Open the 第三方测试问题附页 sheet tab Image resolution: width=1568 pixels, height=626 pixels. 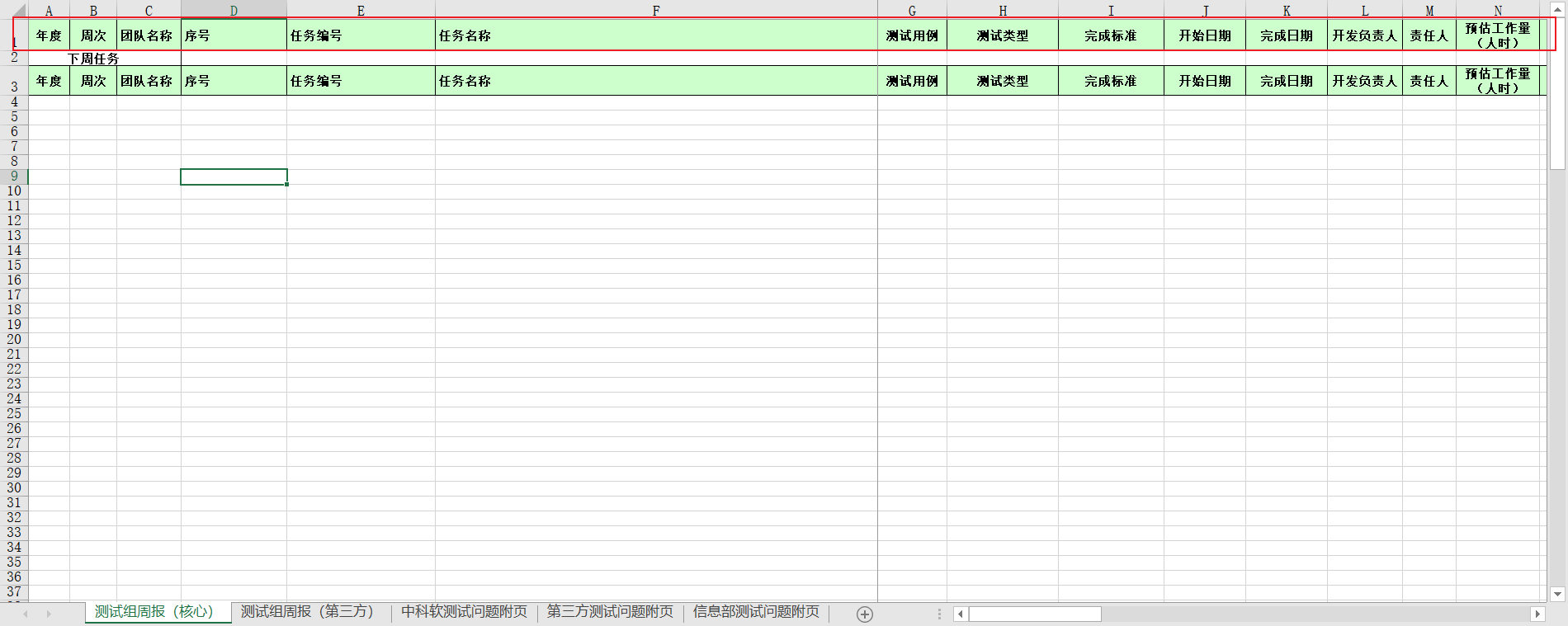coord(610,612)
